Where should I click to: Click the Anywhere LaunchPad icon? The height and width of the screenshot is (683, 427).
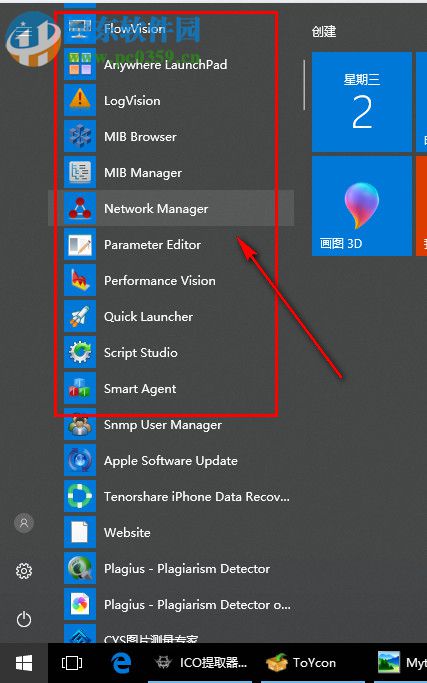click(80, 64)
